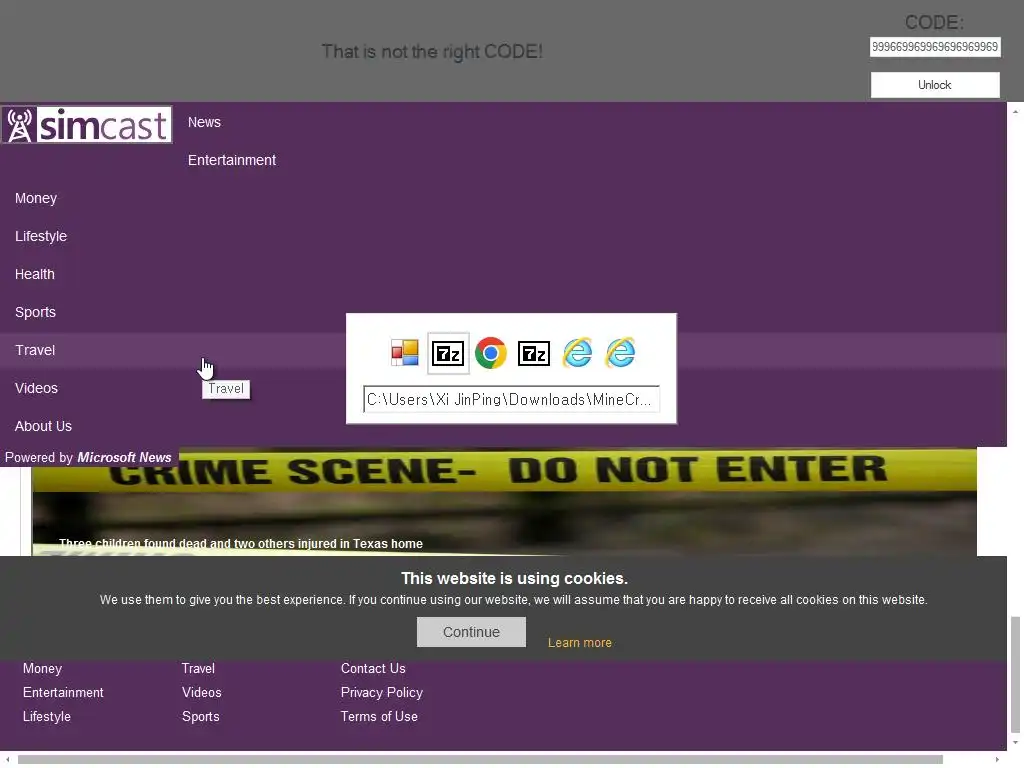1024x768 pixels.
Task: Open Three children found dead headline
Action: pos(240,543)
